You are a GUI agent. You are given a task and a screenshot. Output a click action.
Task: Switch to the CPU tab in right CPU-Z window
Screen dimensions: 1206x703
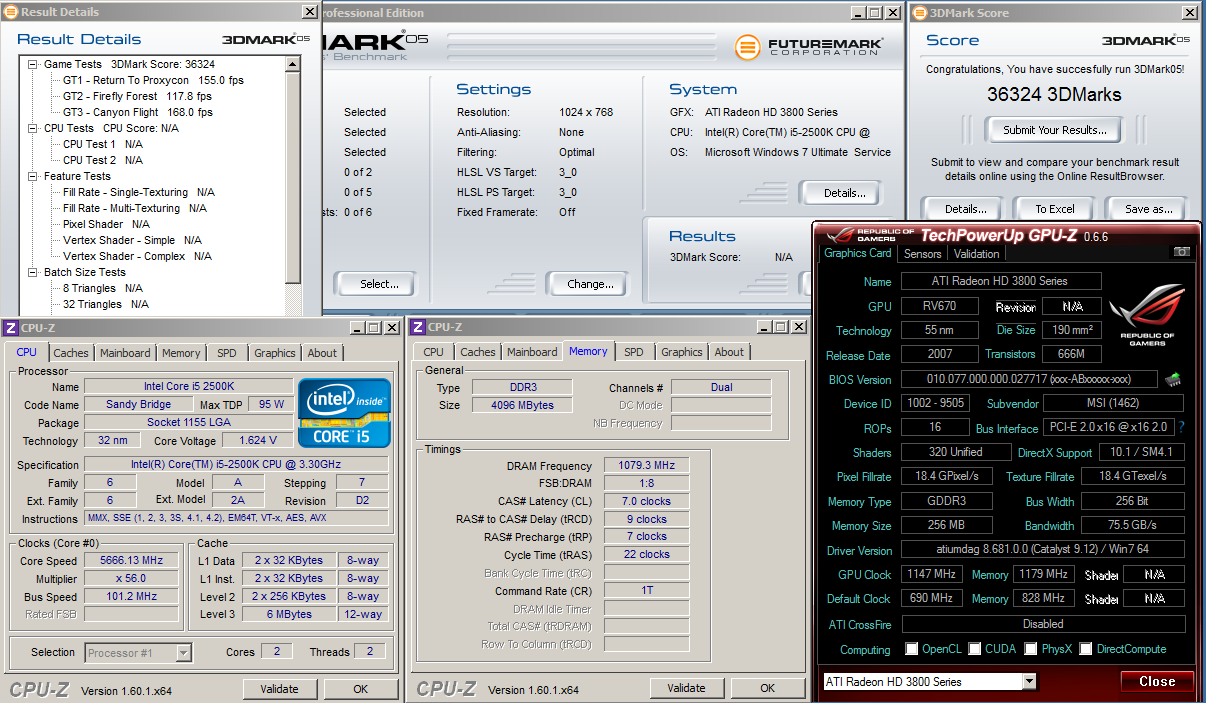point(433,352)
